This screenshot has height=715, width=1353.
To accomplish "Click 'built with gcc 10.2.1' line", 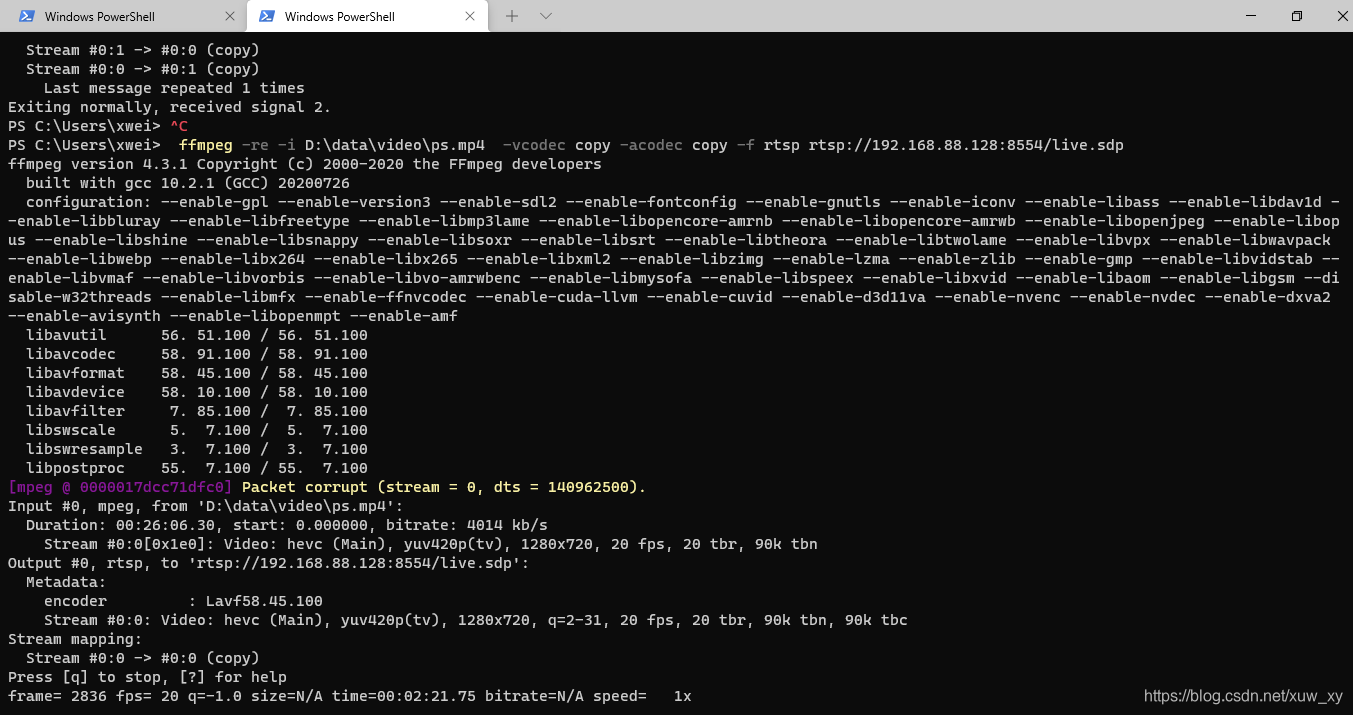I will pyautogui.click(x=188, y=183).
